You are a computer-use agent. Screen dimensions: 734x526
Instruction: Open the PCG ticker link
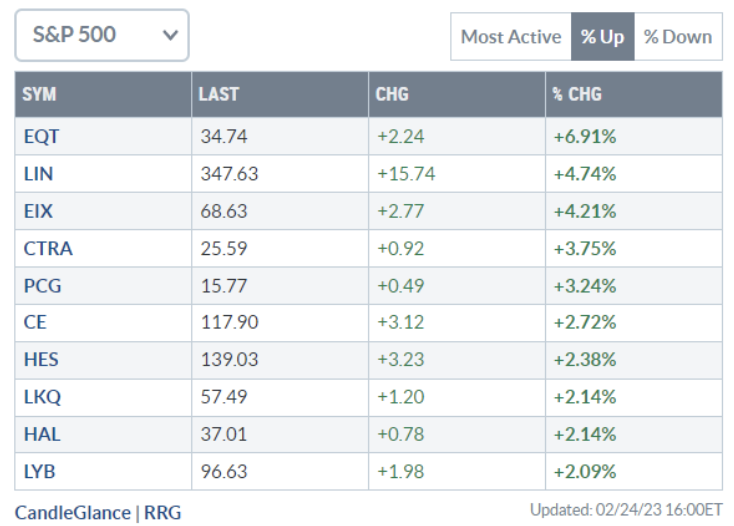pos(42,285)
